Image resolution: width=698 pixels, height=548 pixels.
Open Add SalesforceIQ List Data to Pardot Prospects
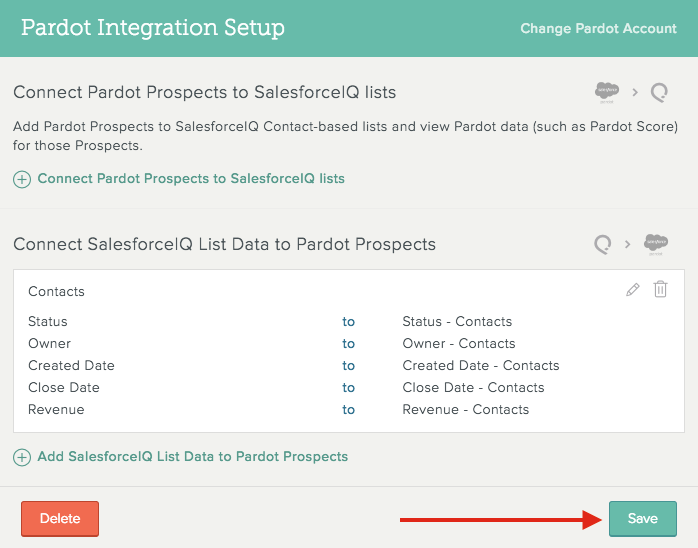[x=193, y=456]
